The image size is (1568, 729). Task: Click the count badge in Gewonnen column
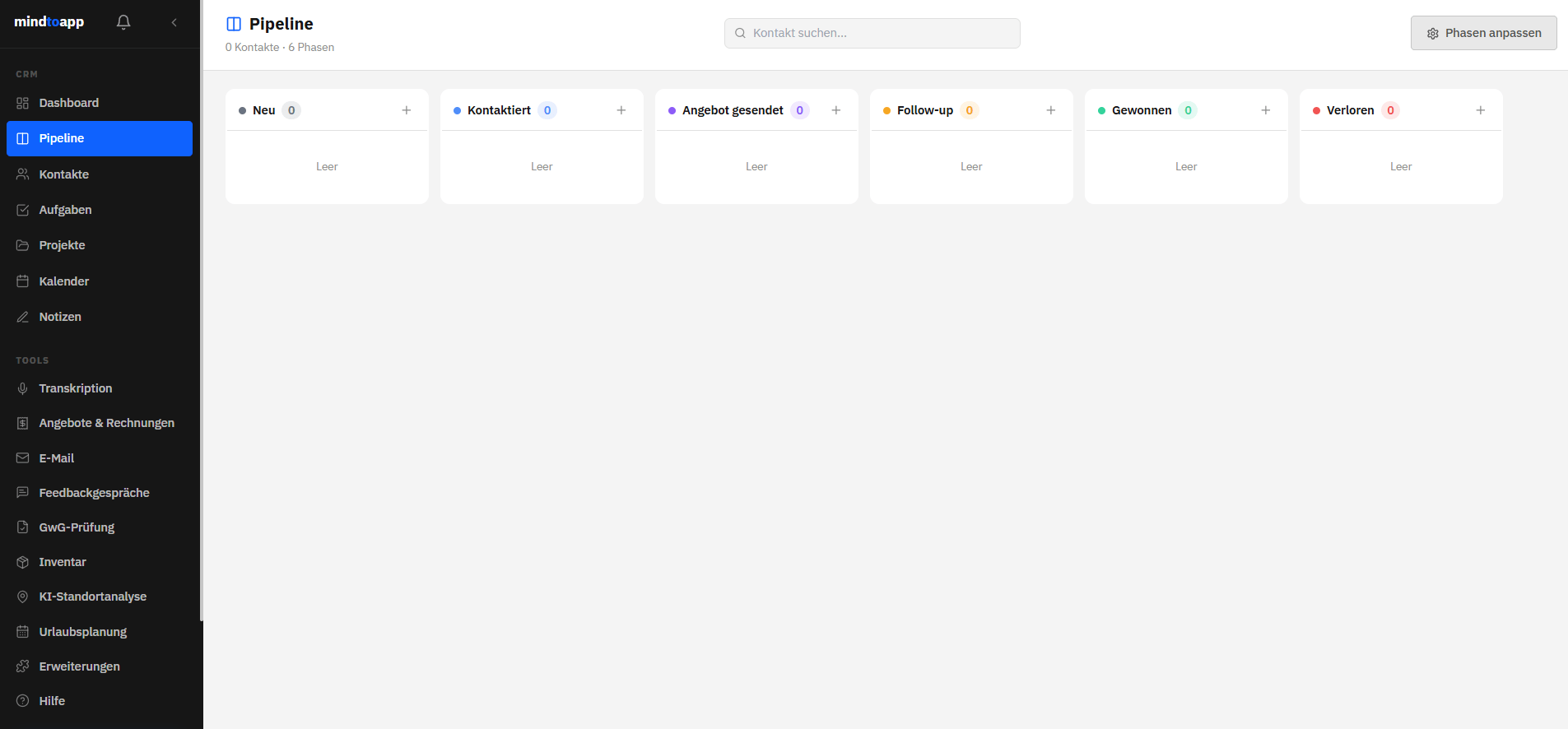pyautogui.click(x=1188, y=110)
